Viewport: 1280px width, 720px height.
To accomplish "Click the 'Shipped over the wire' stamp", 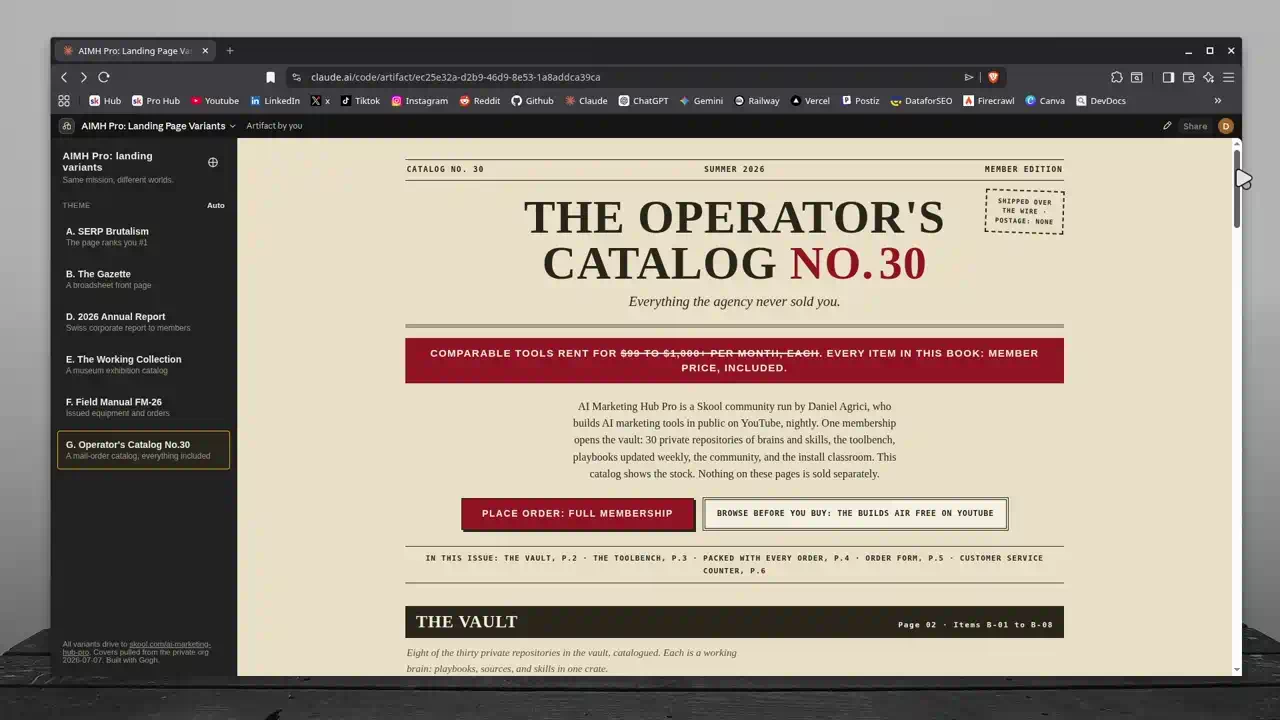I will pos(1024,211).
